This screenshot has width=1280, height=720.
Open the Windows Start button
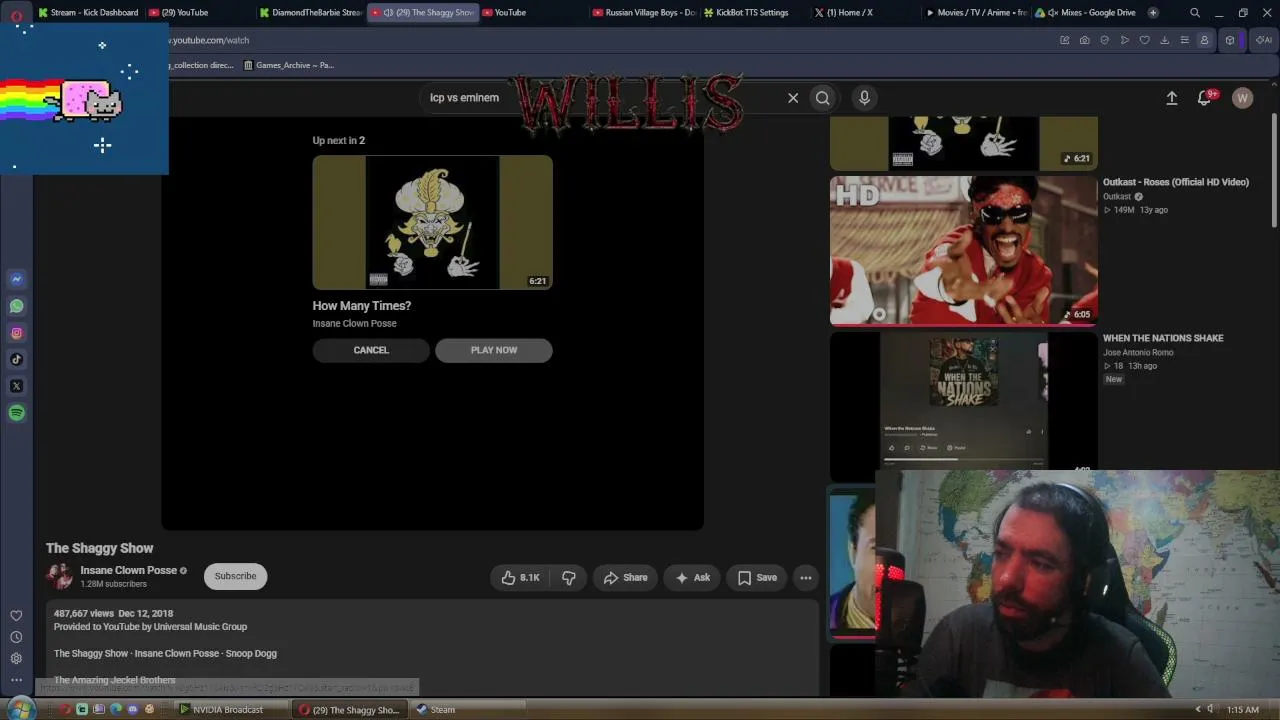[19, 709]
